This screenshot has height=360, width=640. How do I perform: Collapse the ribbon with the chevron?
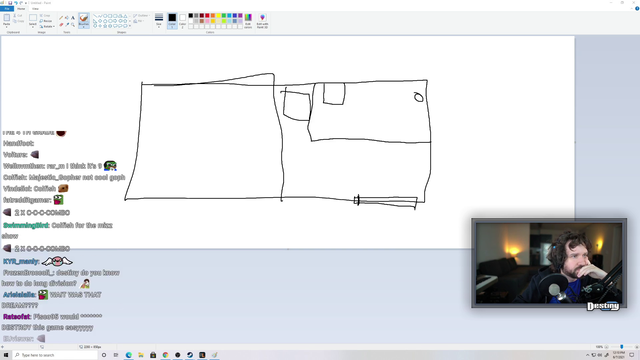[631, 8]
